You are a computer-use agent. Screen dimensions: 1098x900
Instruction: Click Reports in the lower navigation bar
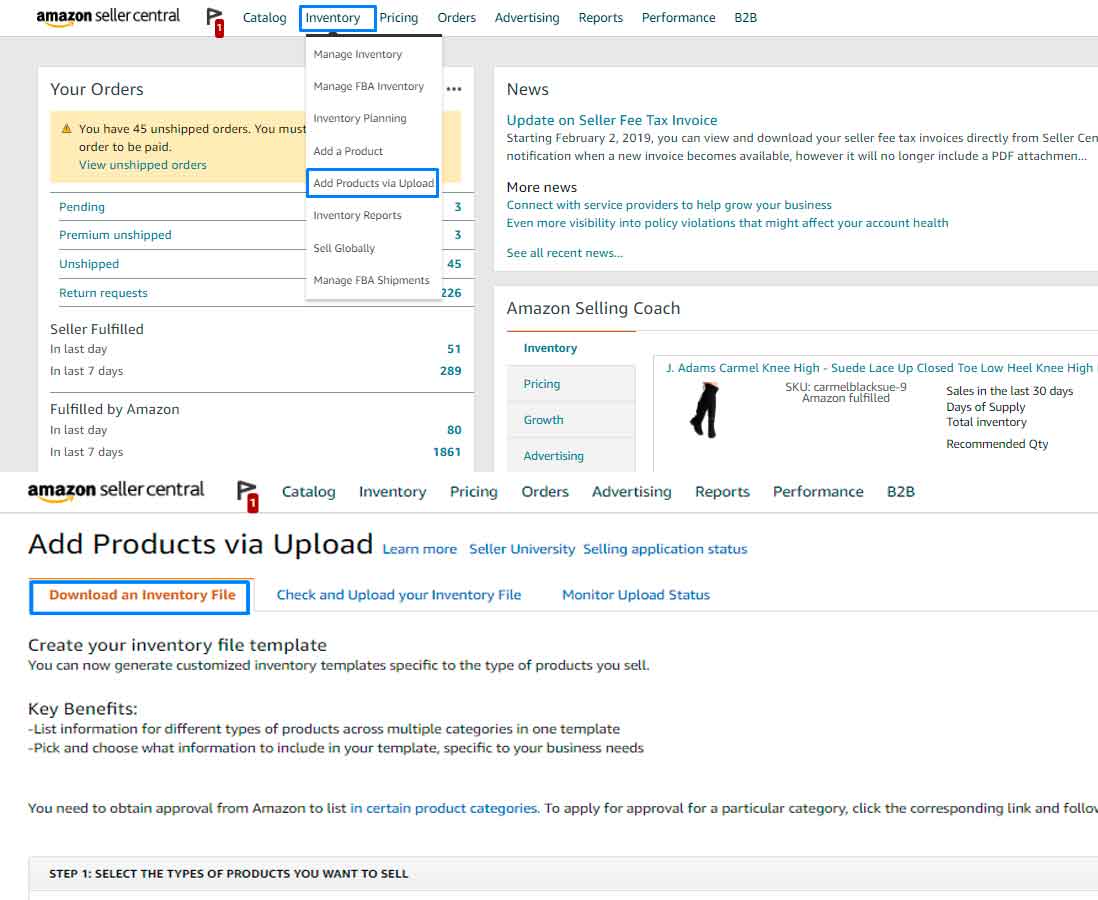pyautogui.click(x=722, y=492)
